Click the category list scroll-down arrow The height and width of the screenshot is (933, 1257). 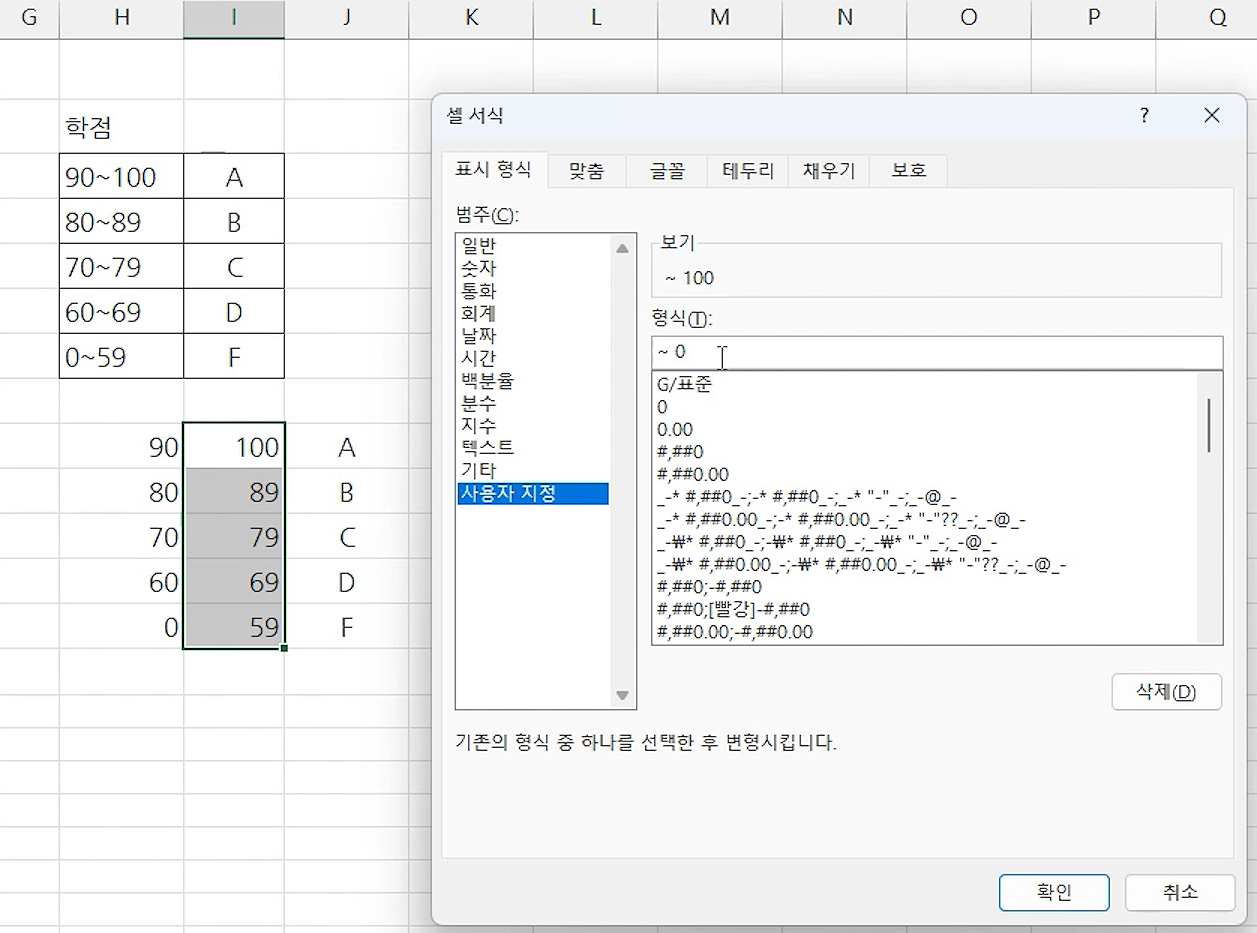point(622,695)
